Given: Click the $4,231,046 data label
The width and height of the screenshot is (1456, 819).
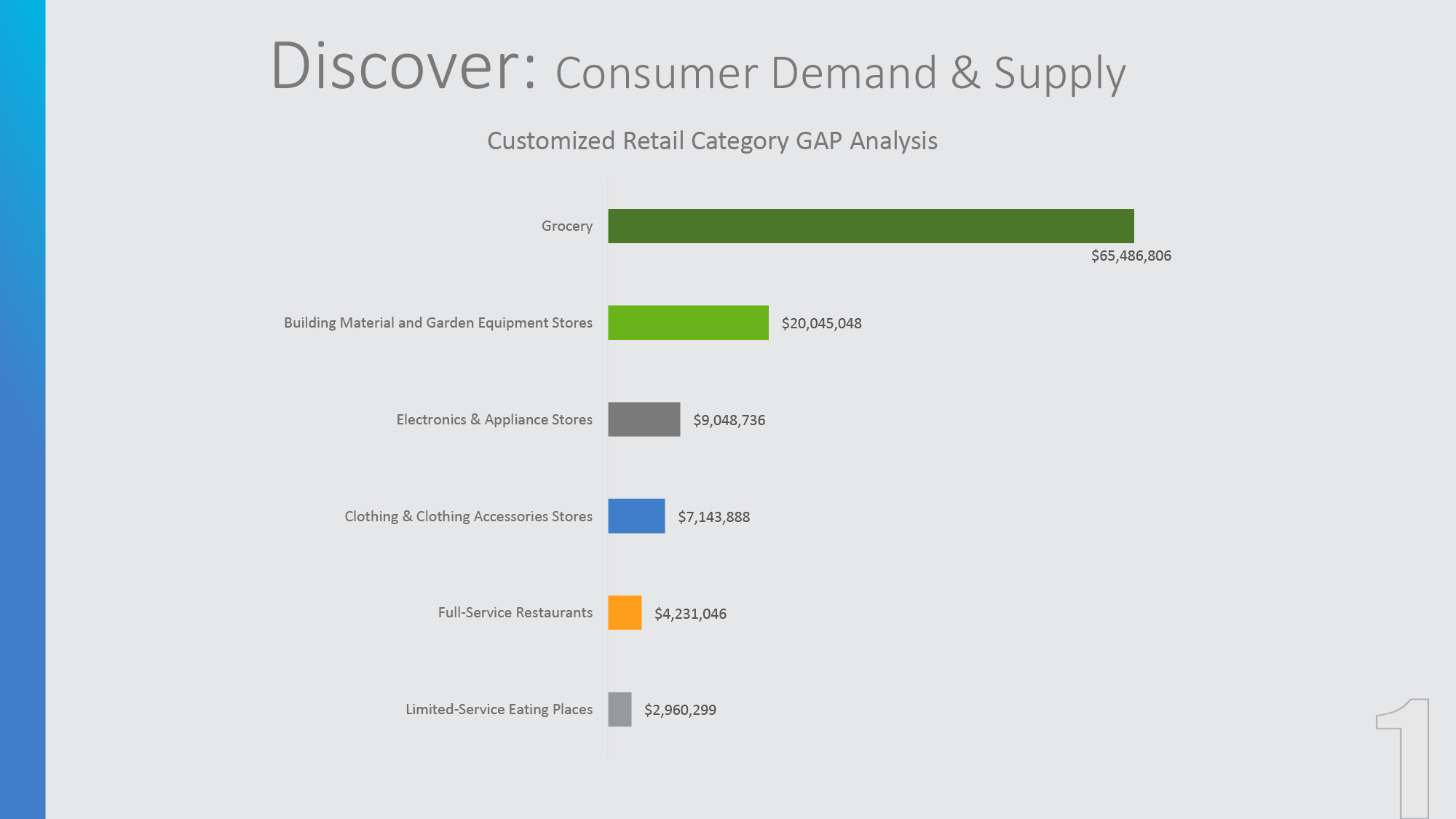Looking at the screenshot, I should [x=690, y=614].
